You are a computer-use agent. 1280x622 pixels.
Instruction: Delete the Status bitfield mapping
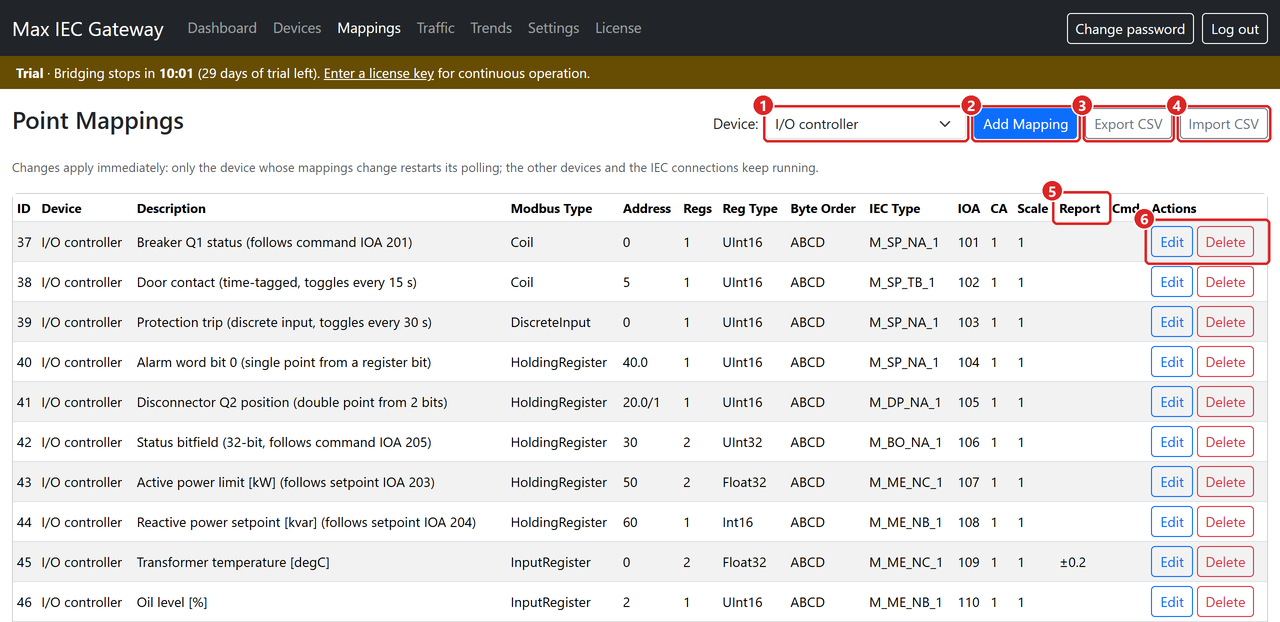click(1225, 442)
